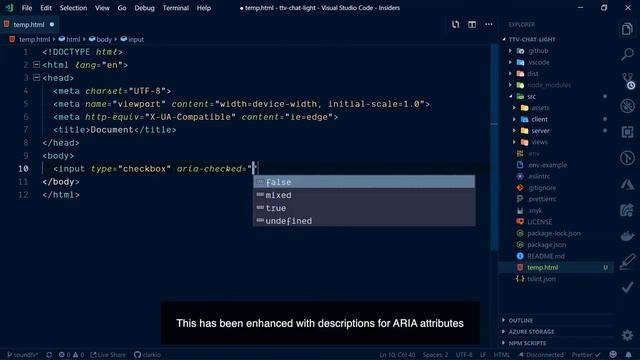Click the UTF-8 encoding indicator
This screenshot has height=360, width=640.
click(x=464, y=355)
